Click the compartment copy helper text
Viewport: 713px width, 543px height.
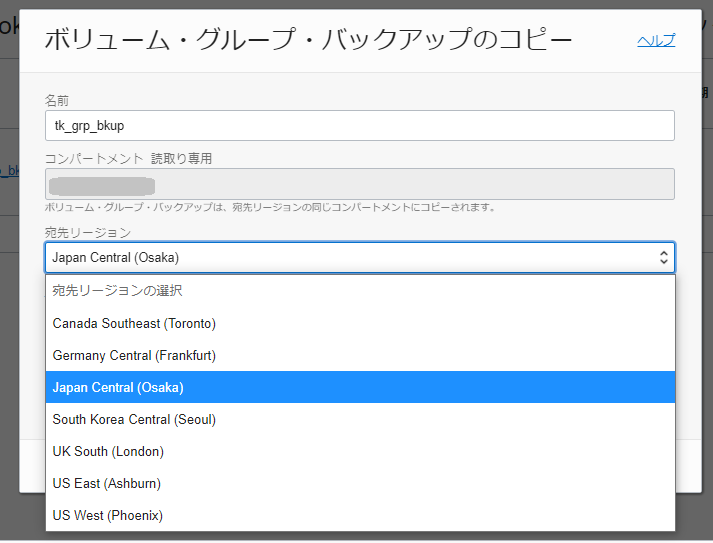click(x=270, y=207)
